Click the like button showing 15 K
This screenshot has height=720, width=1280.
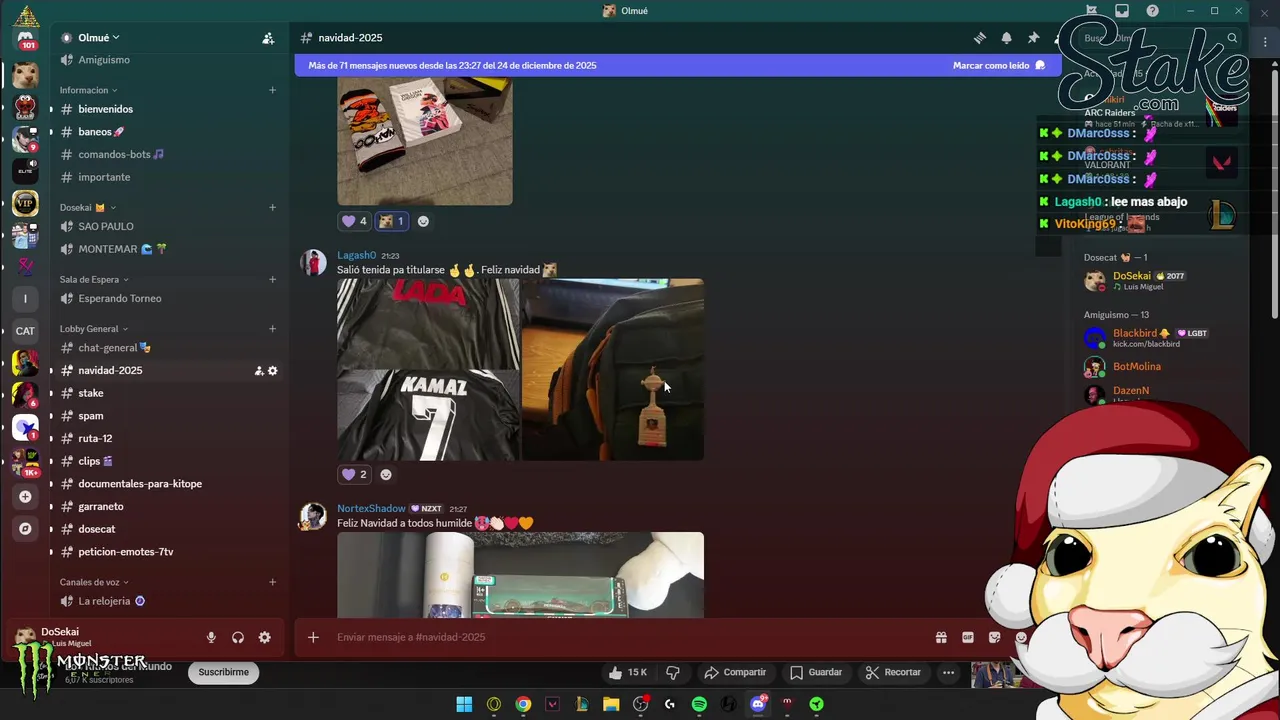tap(627, 672)
